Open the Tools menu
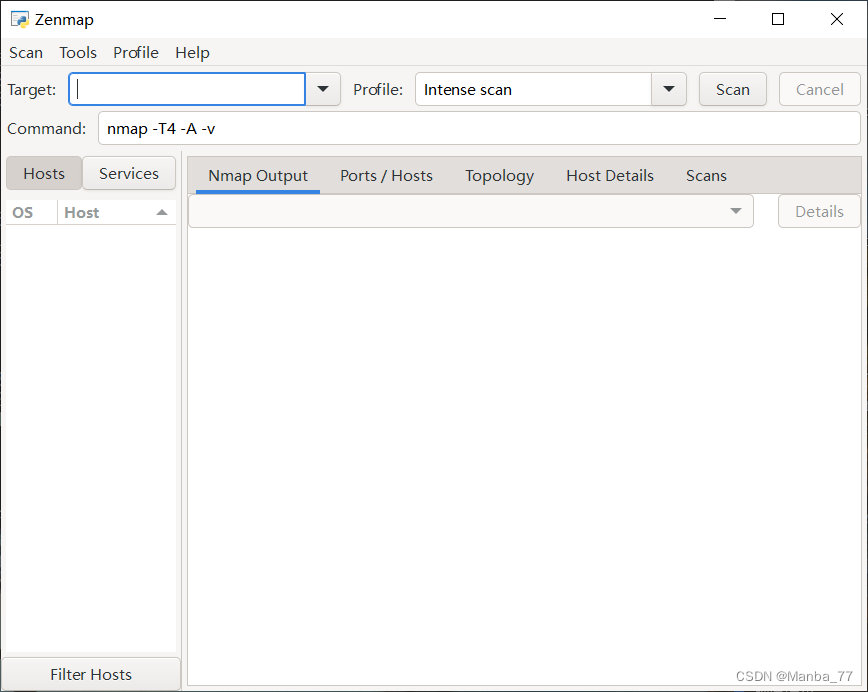 78,53
